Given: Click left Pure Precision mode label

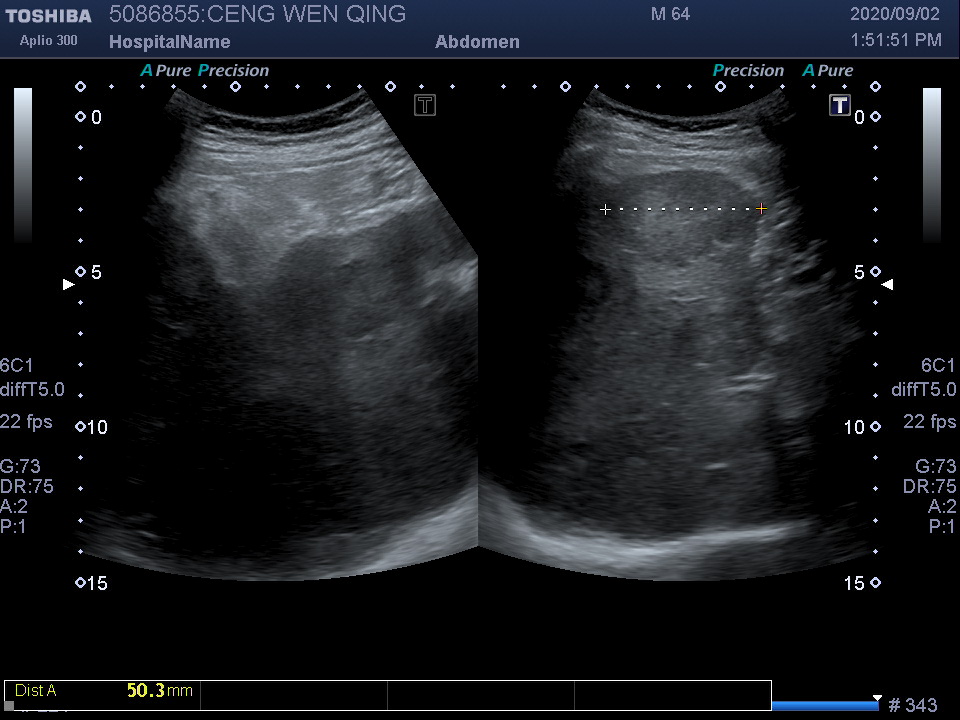Looking at the screenshot, I should [205, 71].
